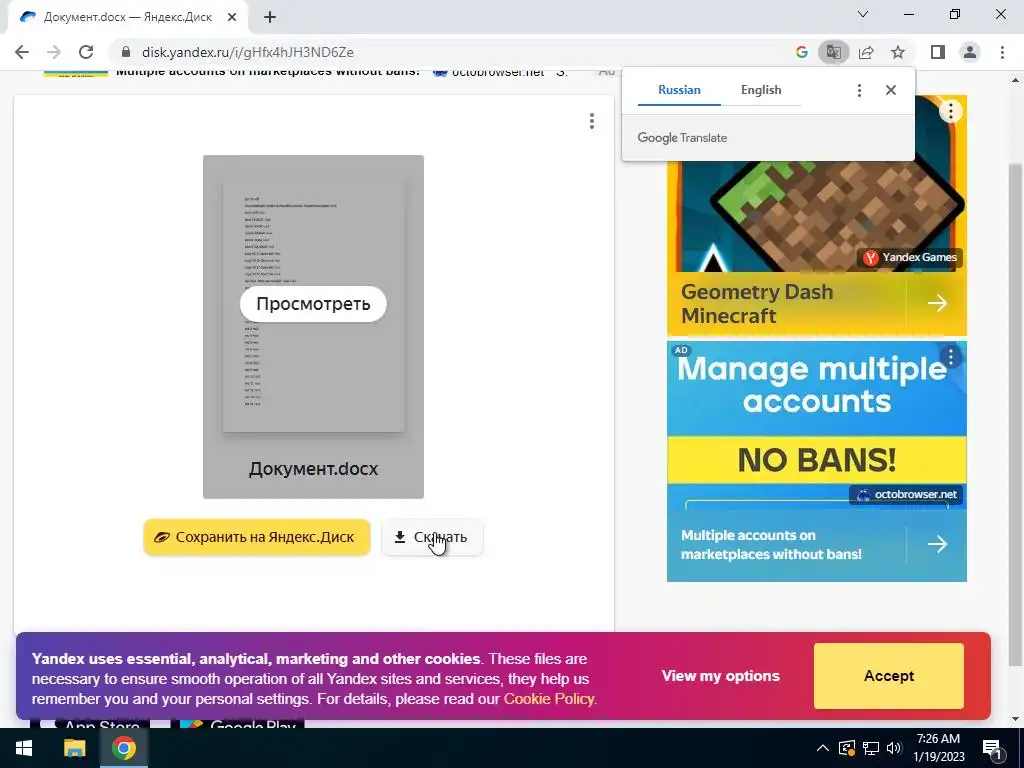1024x768 pixels.
Task: Click the Share this page icon
Action: click(866, 52)
